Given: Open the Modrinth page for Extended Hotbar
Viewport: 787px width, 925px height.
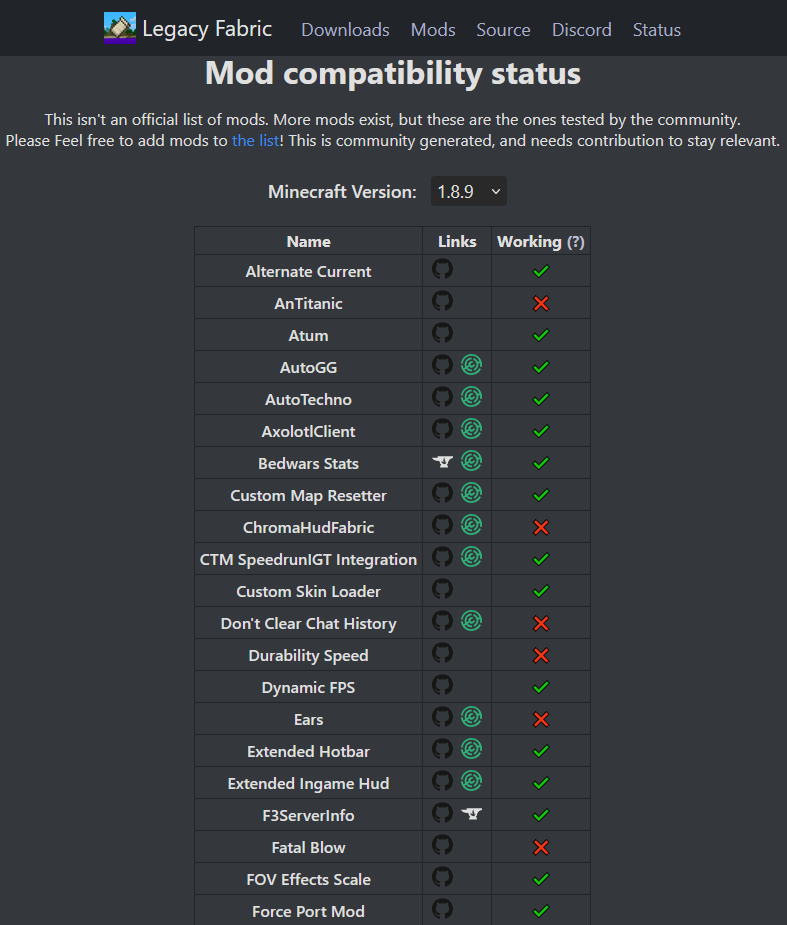Looking at the screenshot, I should [471, 749].
